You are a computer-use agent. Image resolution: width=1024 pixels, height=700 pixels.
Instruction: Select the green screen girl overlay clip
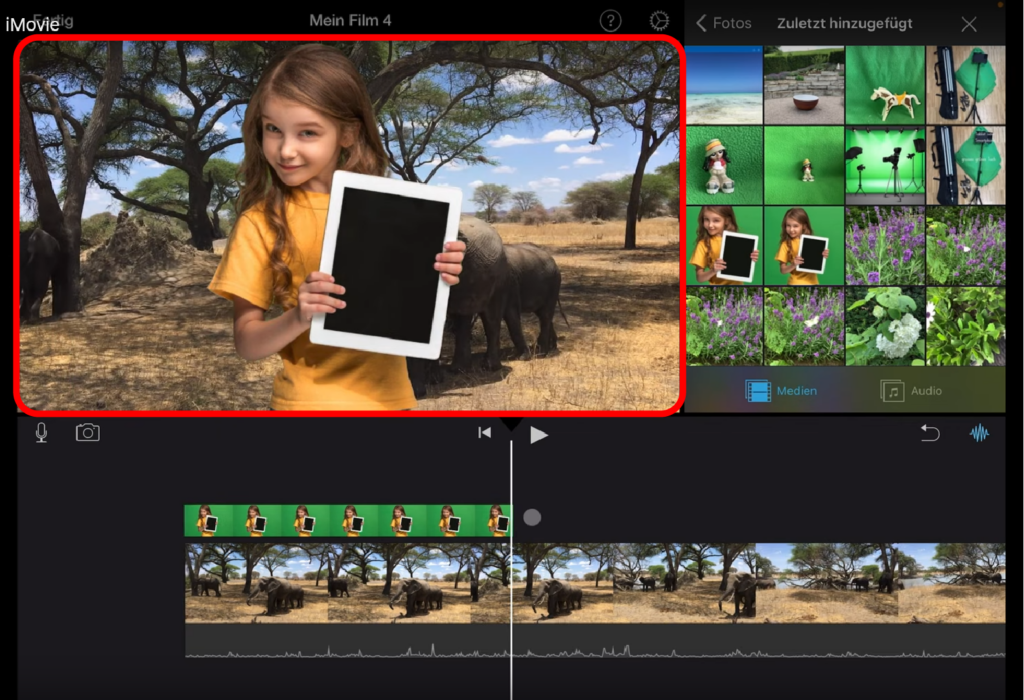[346, 520]
